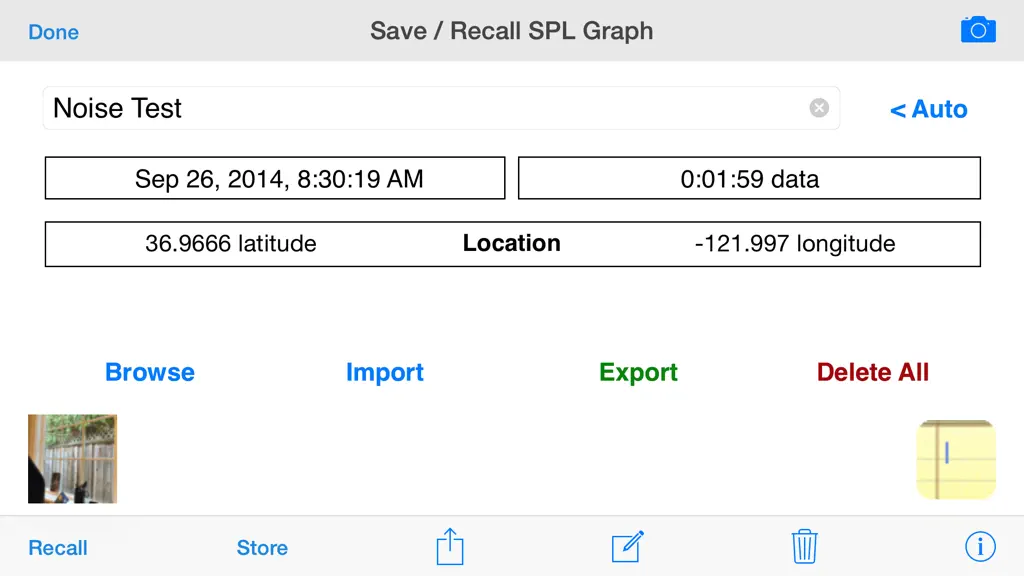Tap the Sep 26, 2014 date box
The width and height of the screenshot is (1024, 576).
[x=275, y=178]
